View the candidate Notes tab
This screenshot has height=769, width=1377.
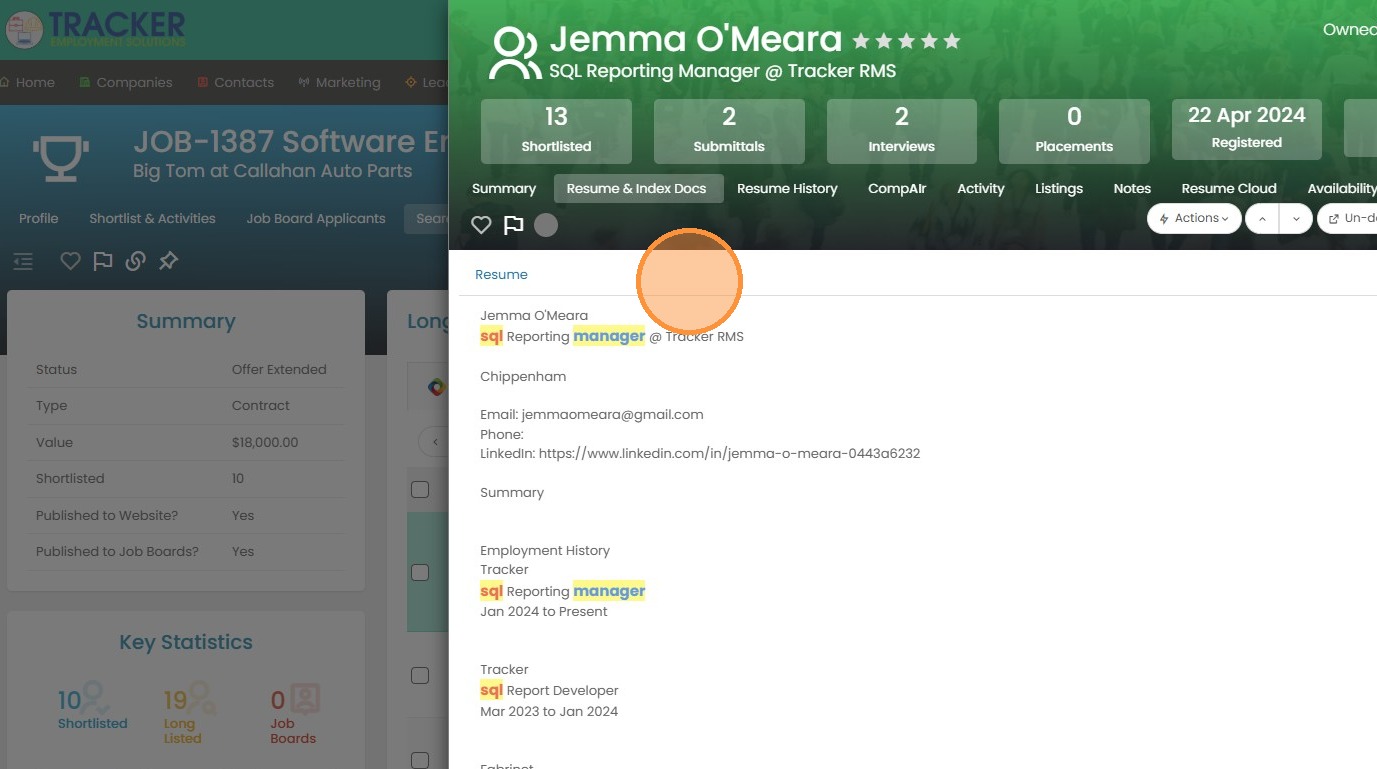point(1132,188)
